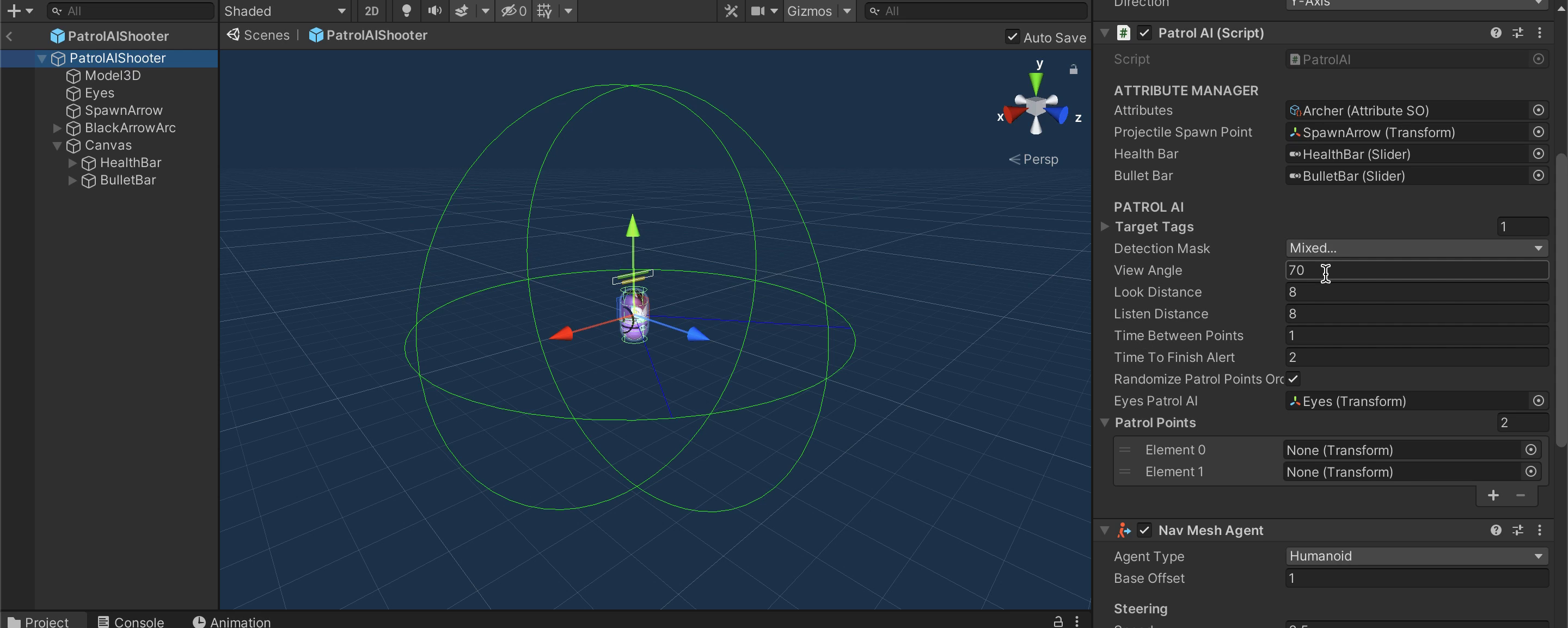
Task: Select Eyes object in hierarchy
Action: (99, 93)
